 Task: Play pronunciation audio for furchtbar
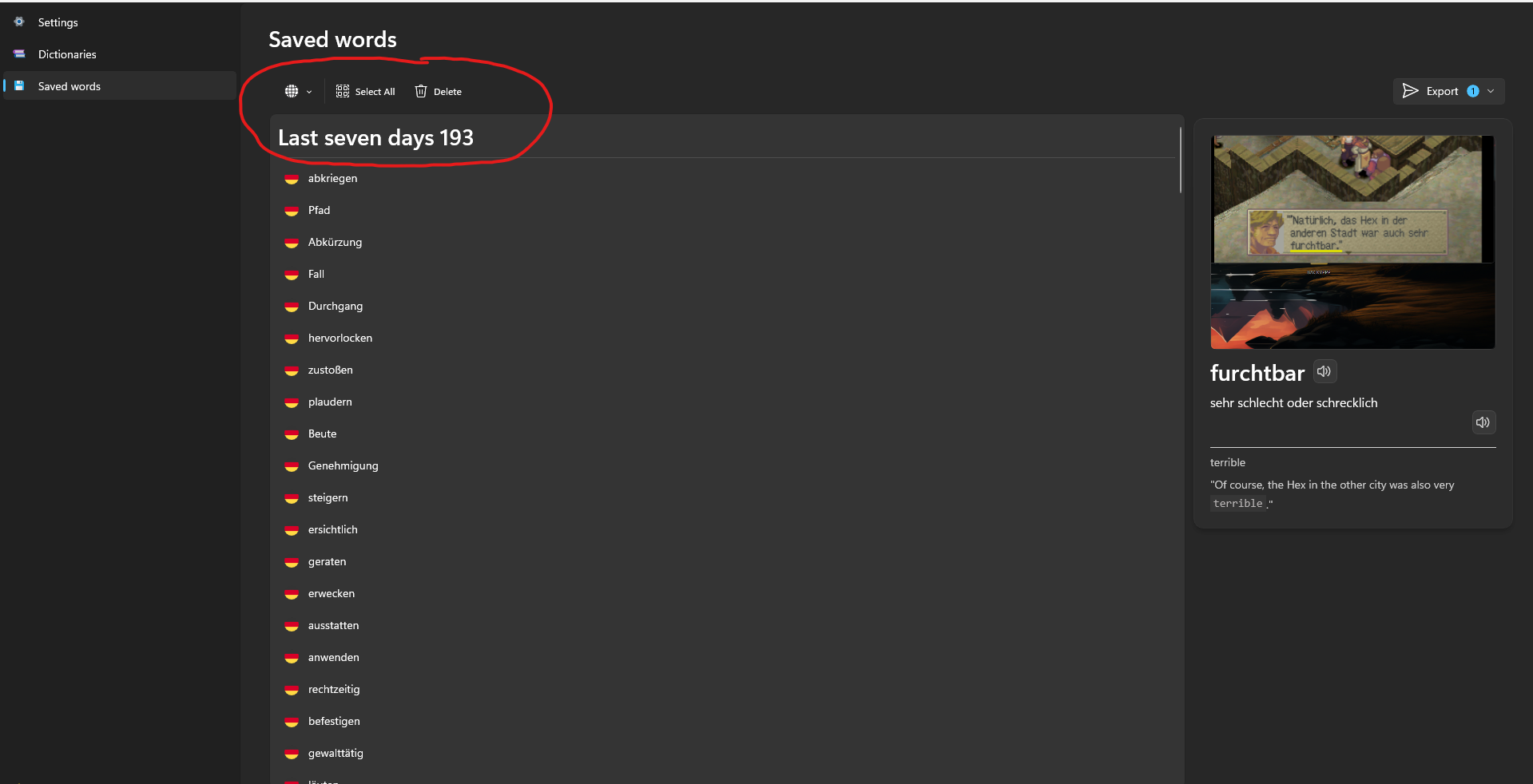click(1324, 371)
